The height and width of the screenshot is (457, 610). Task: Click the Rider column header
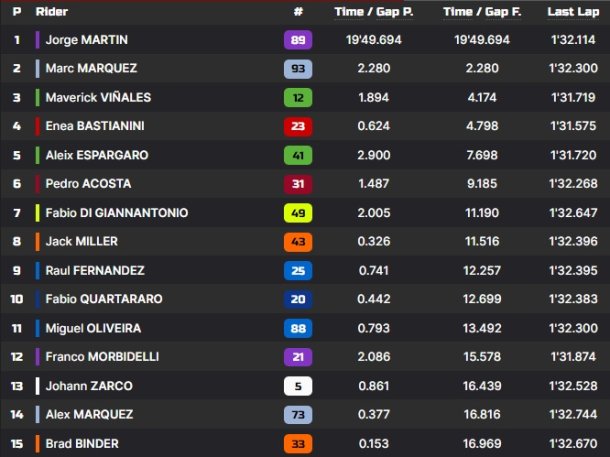(x=52, y=12)
